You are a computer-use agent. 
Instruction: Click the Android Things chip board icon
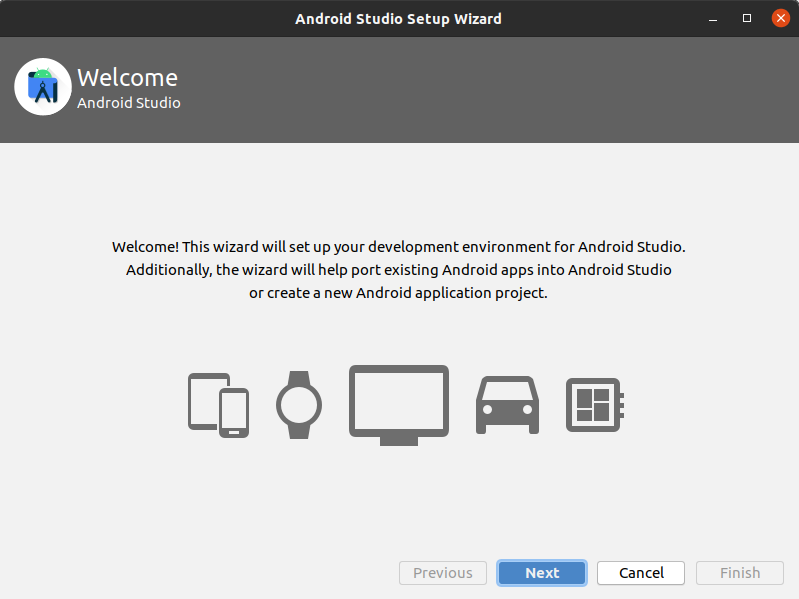[x=595, y=405]
